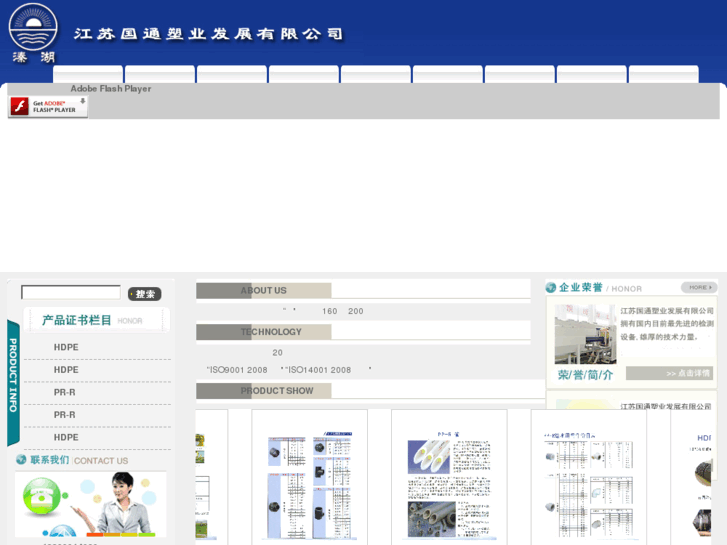Screen dimensions: 727x545
Task: Focus the search text box
Action: coord(71,292)
